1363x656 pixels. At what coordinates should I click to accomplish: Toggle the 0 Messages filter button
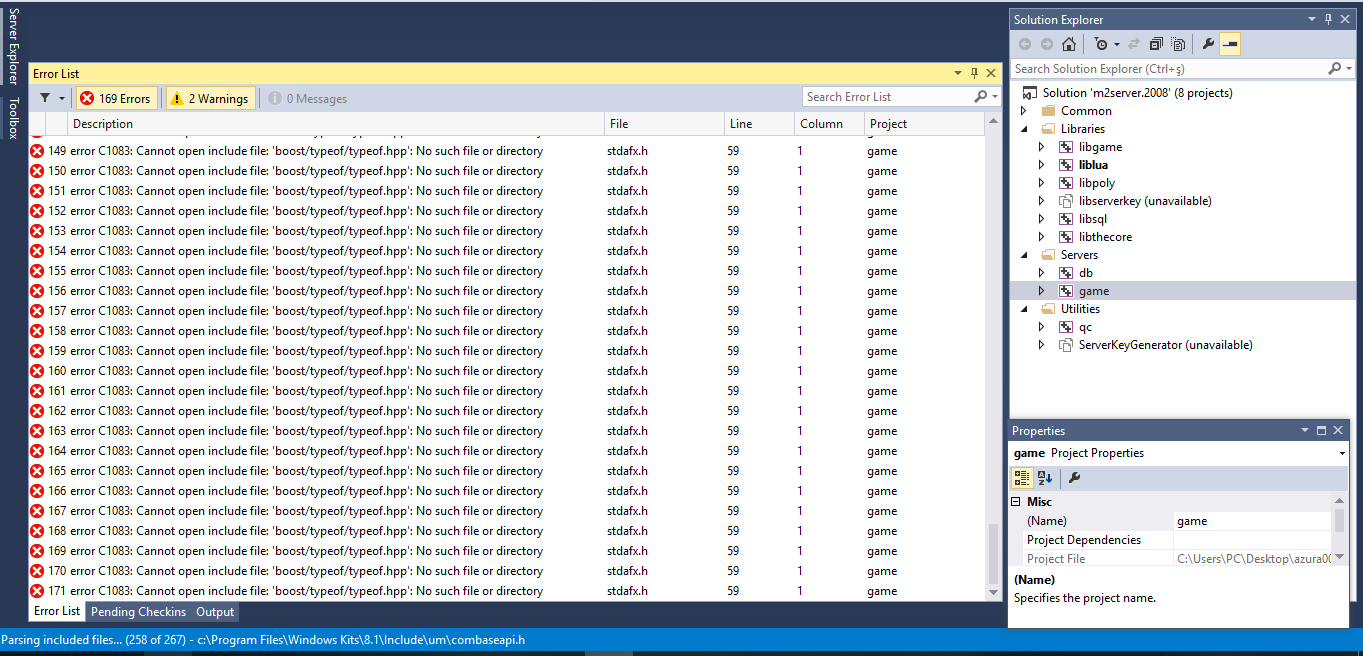click(307, 98)
